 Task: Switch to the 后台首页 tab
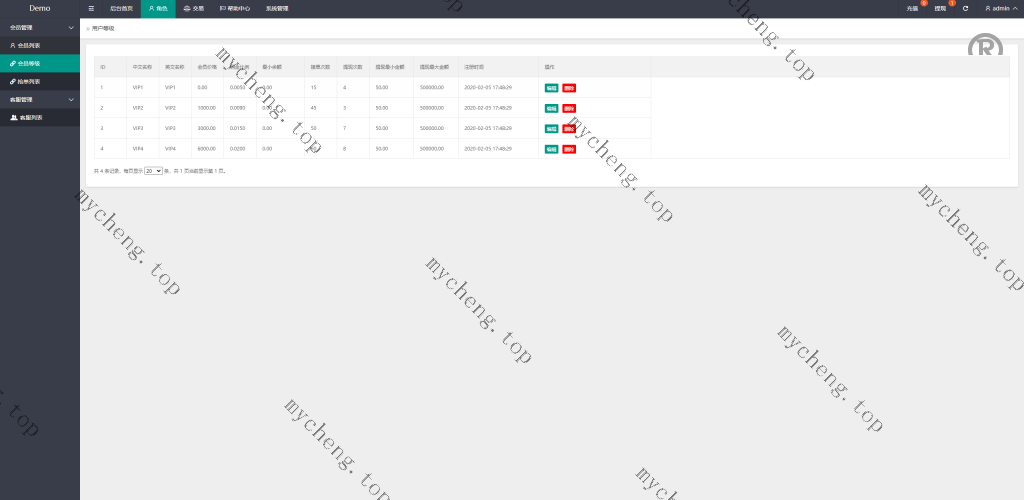tap(121, 8)
